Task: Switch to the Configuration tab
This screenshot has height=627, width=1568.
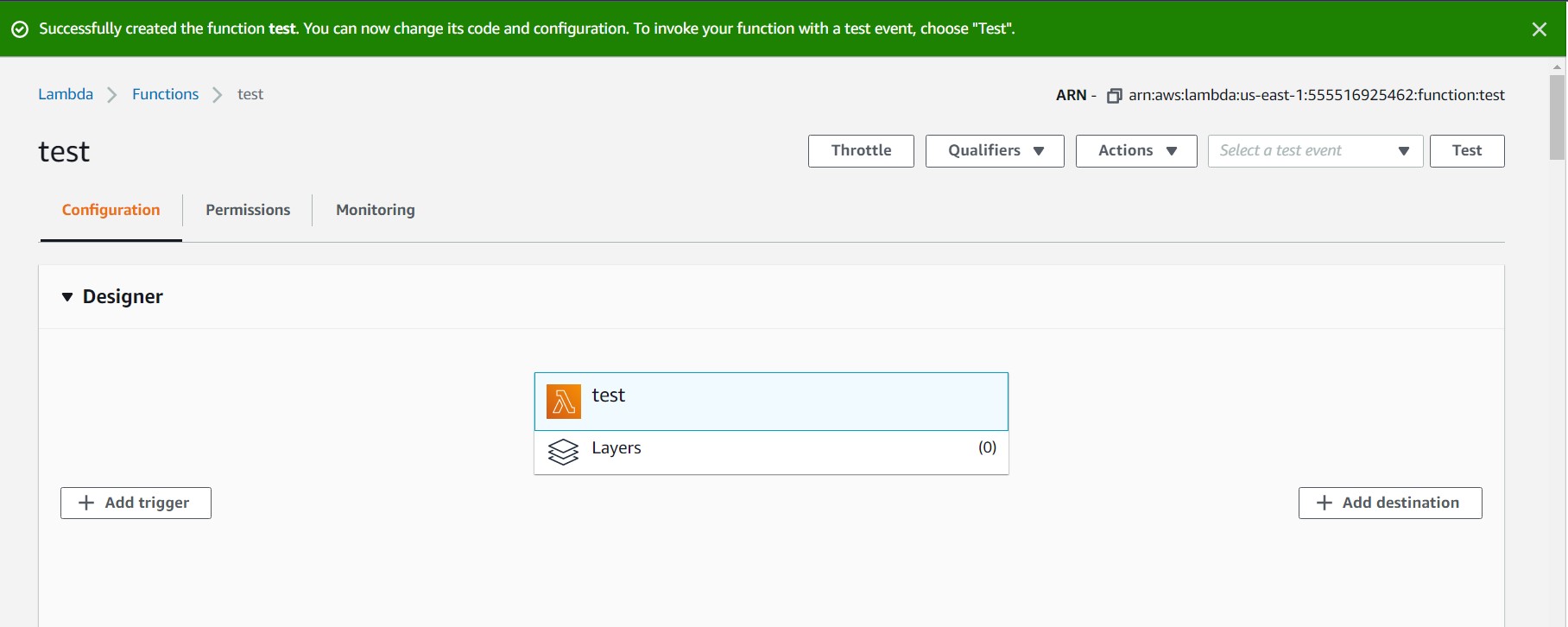Action: (x=111, y=210)
